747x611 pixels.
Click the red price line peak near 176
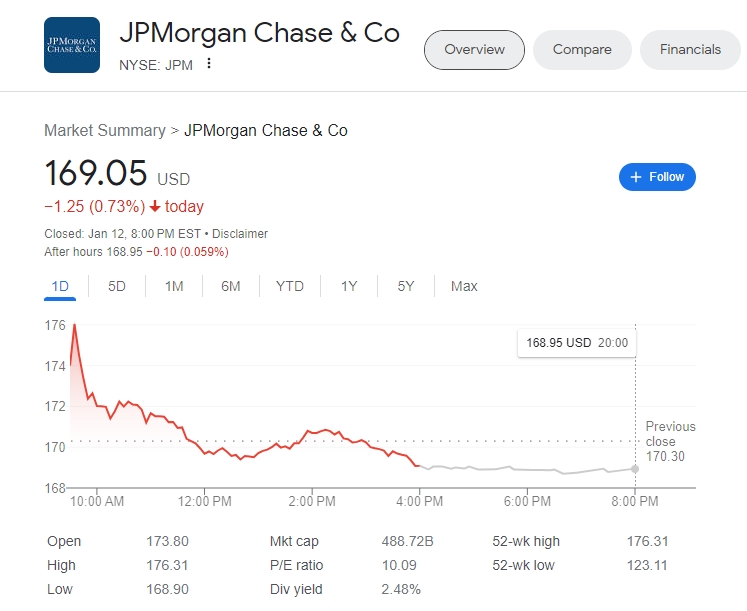[74, 326]
